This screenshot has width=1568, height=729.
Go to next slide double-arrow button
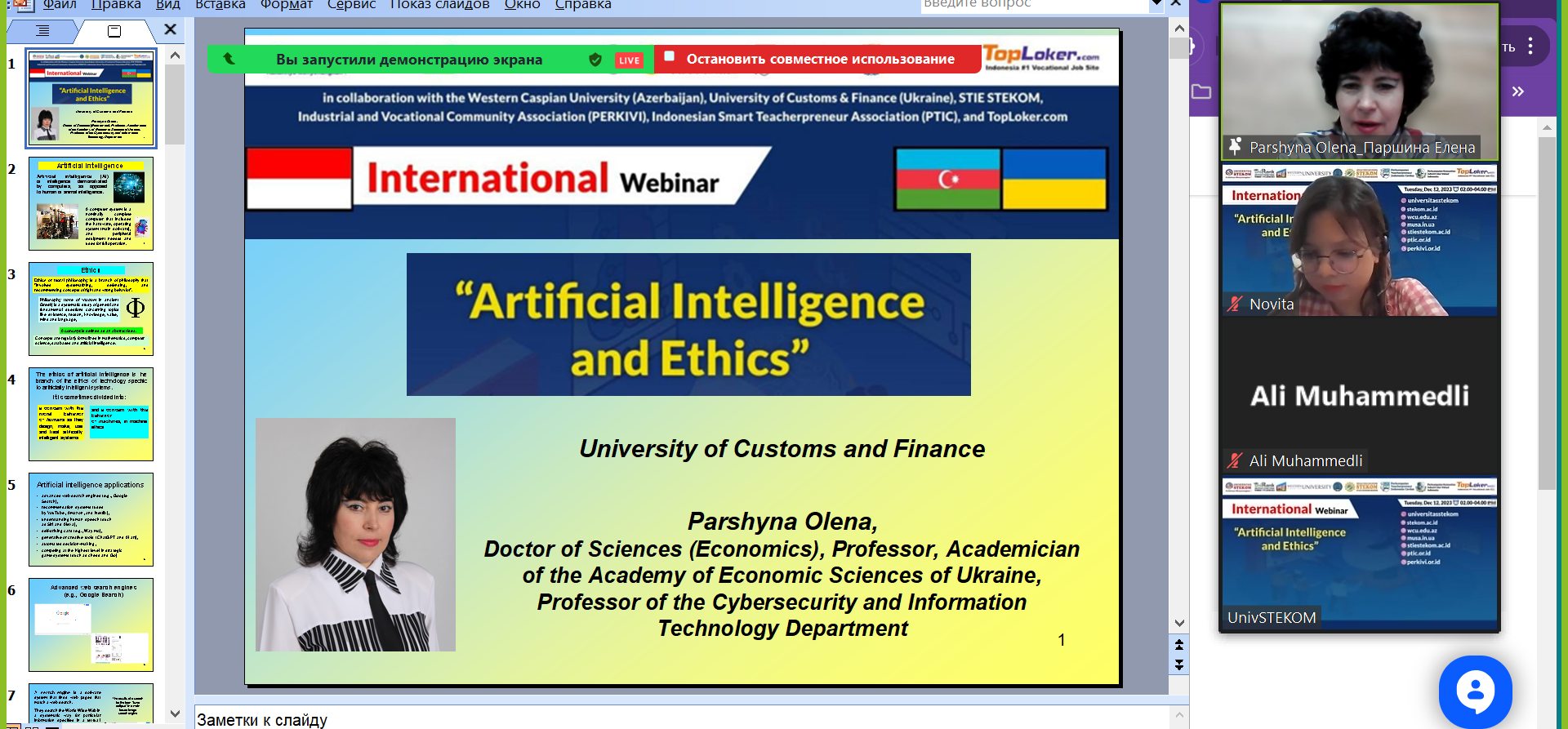[x=1179, y=665]
